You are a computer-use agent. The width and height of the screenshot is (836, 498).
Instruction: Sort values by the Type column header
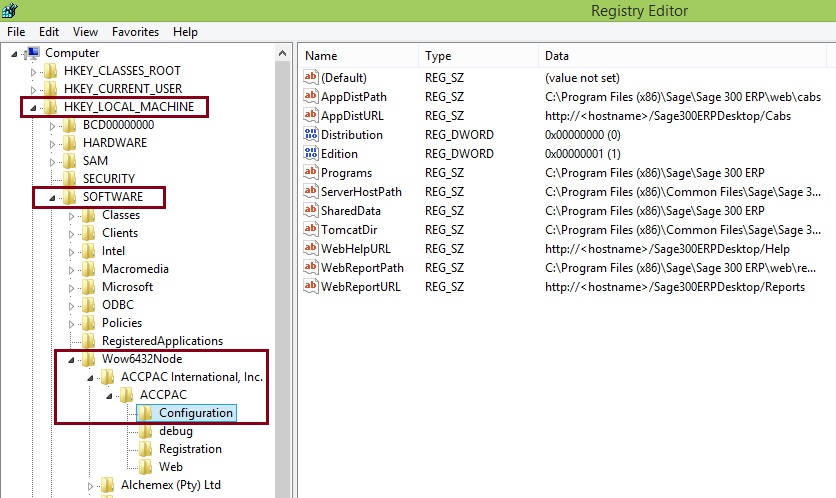[479, 55]
